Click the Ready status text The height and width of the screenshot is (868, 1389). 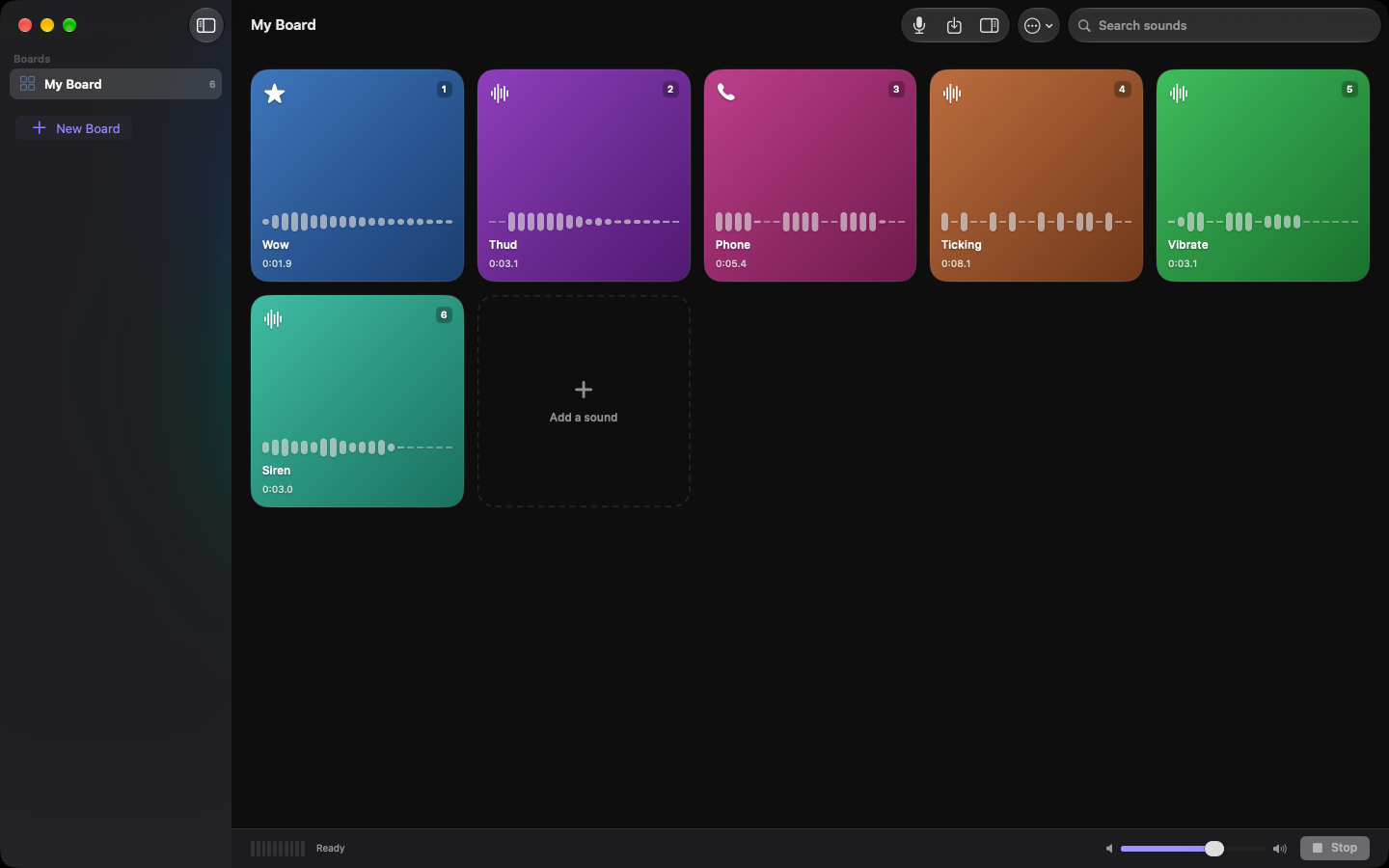(x=330, y=849)
